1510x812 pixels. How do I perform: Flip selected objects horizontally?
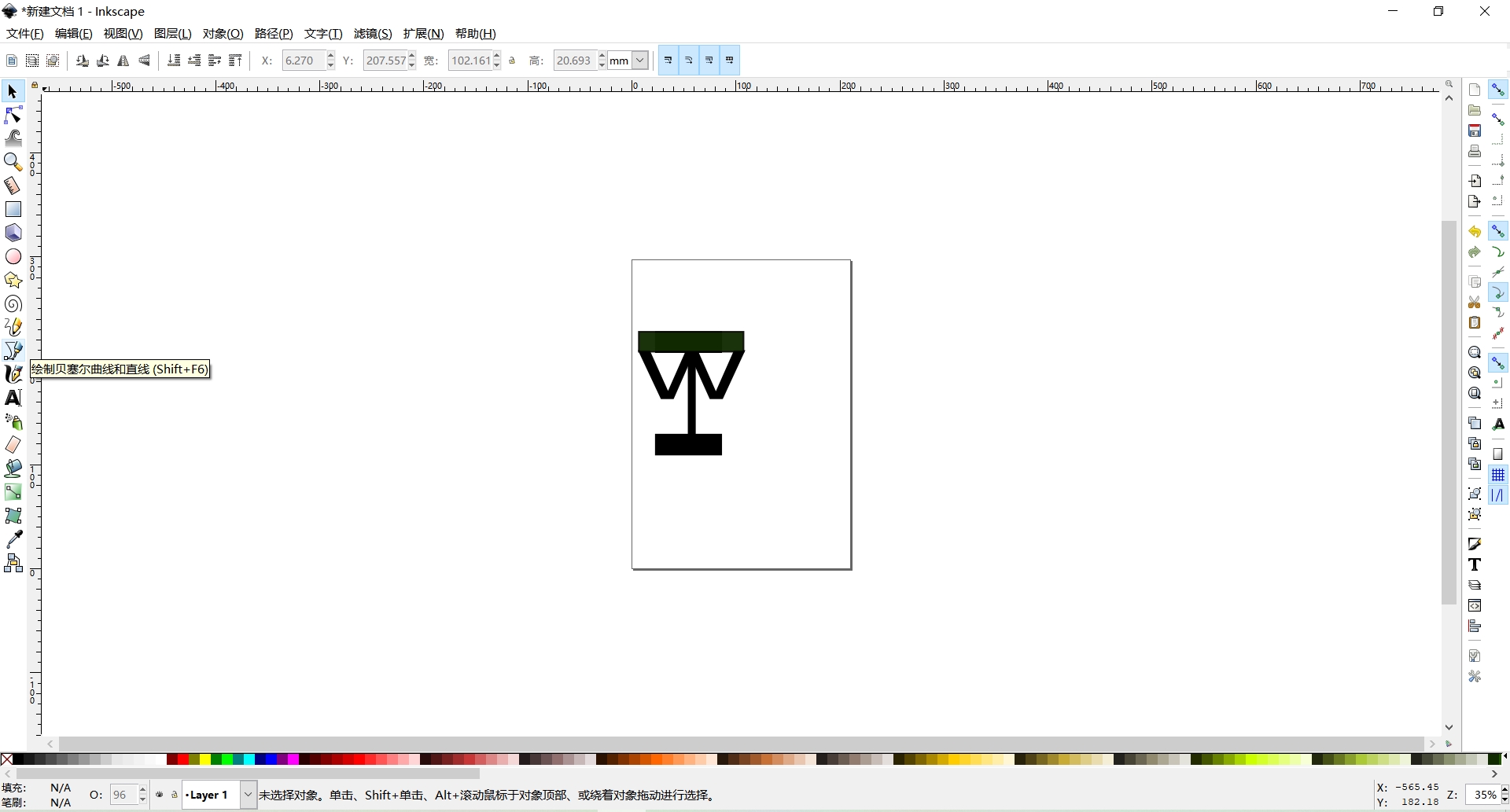(x=123, y=61)
